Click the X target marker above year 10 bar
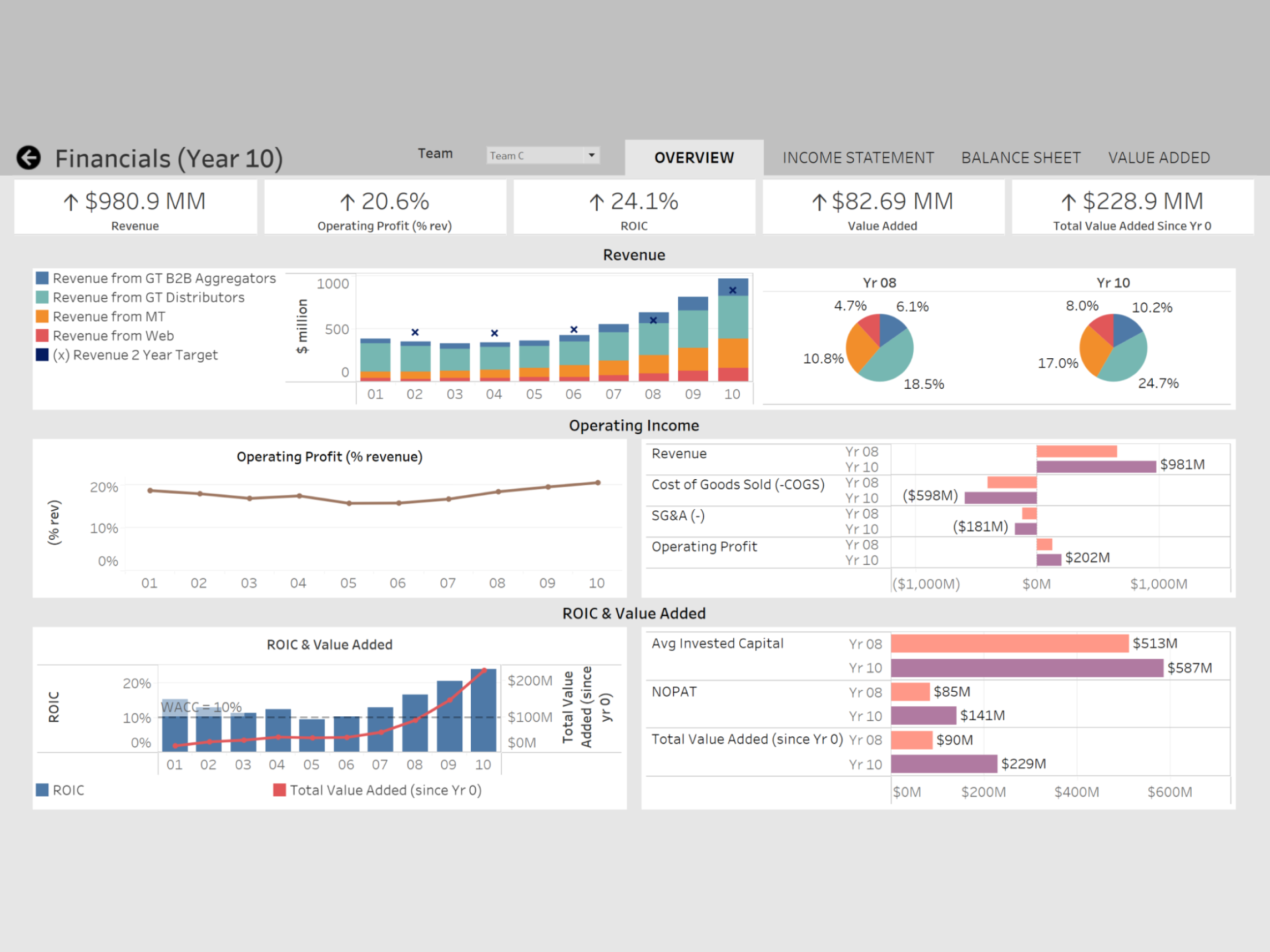Image resolution: width=1270 pixels, height=952 pixels. click(x=732, y=290)
